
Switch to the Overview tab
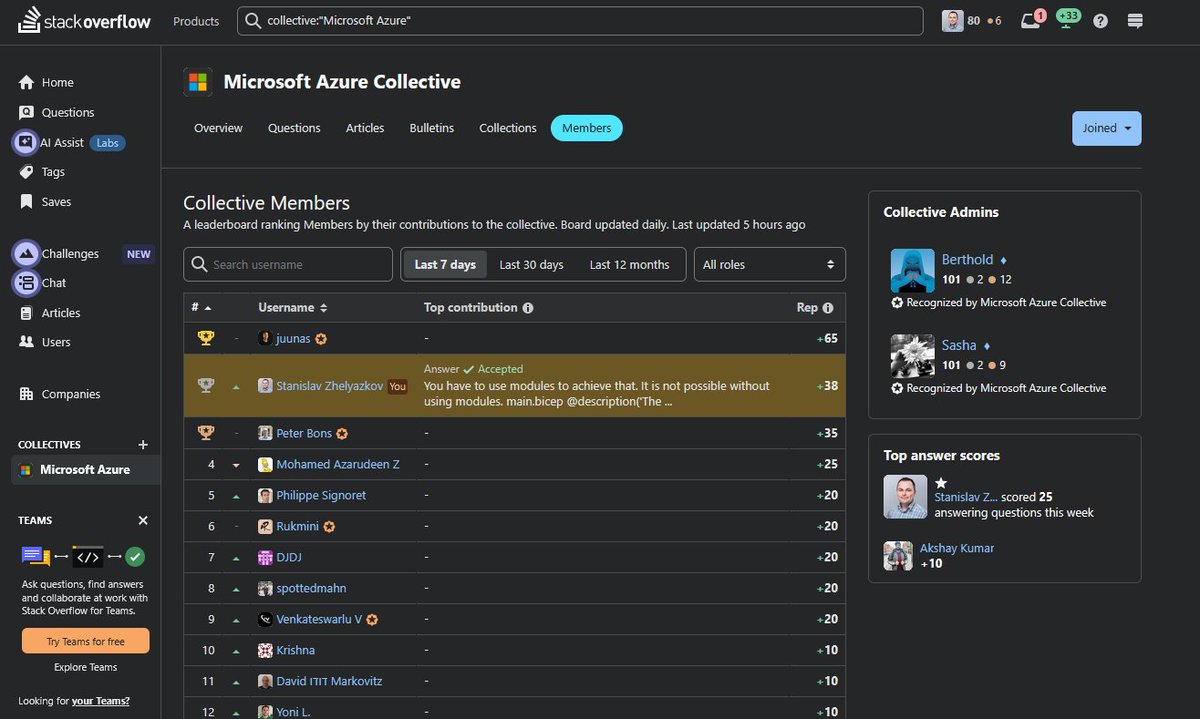(218, 128)
